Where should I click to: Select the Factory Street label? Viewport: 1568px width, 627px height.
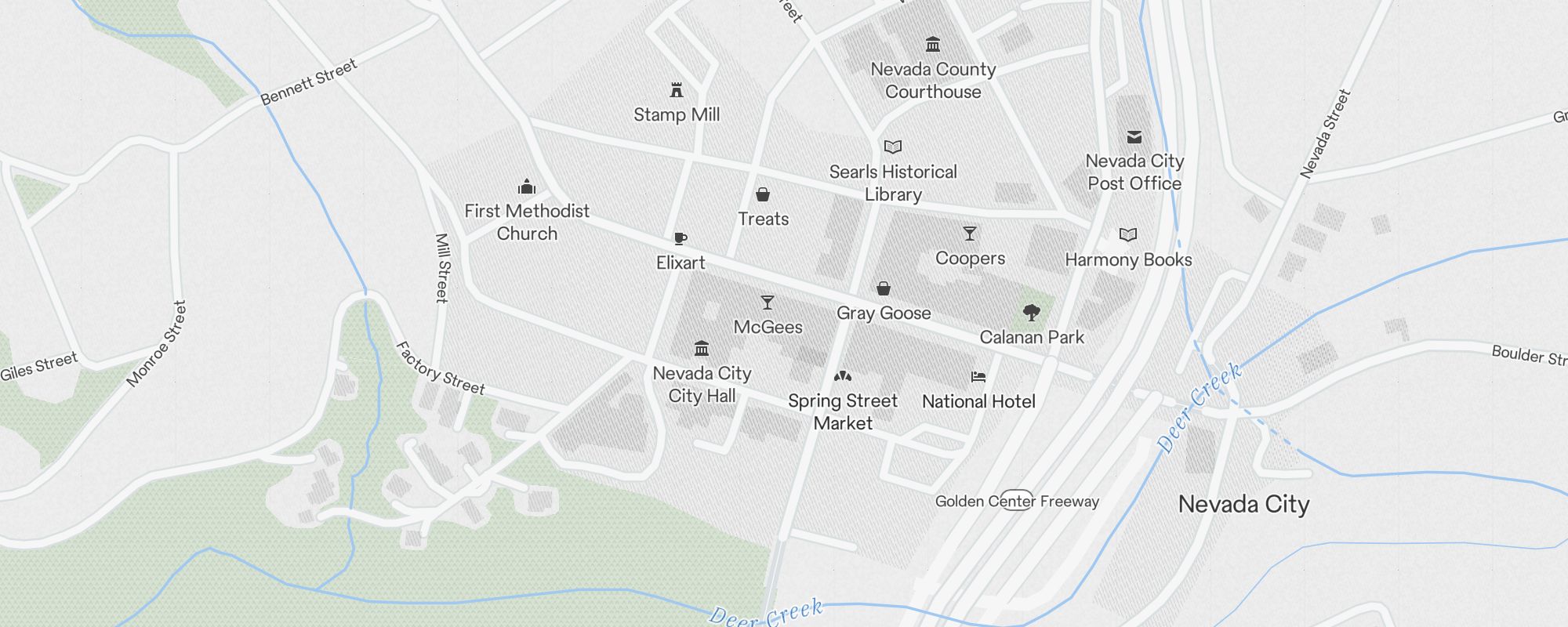440,368
